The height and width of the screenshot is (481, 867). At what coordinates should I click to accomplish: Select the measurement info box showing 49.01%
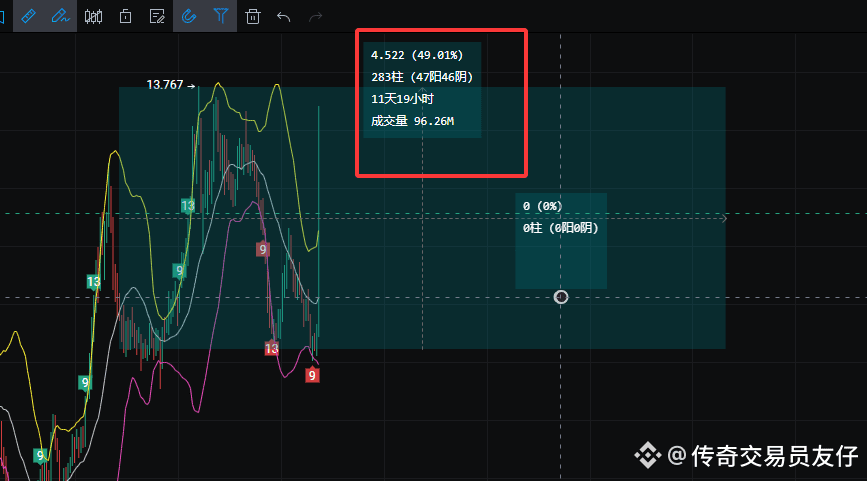pos(422,89)
